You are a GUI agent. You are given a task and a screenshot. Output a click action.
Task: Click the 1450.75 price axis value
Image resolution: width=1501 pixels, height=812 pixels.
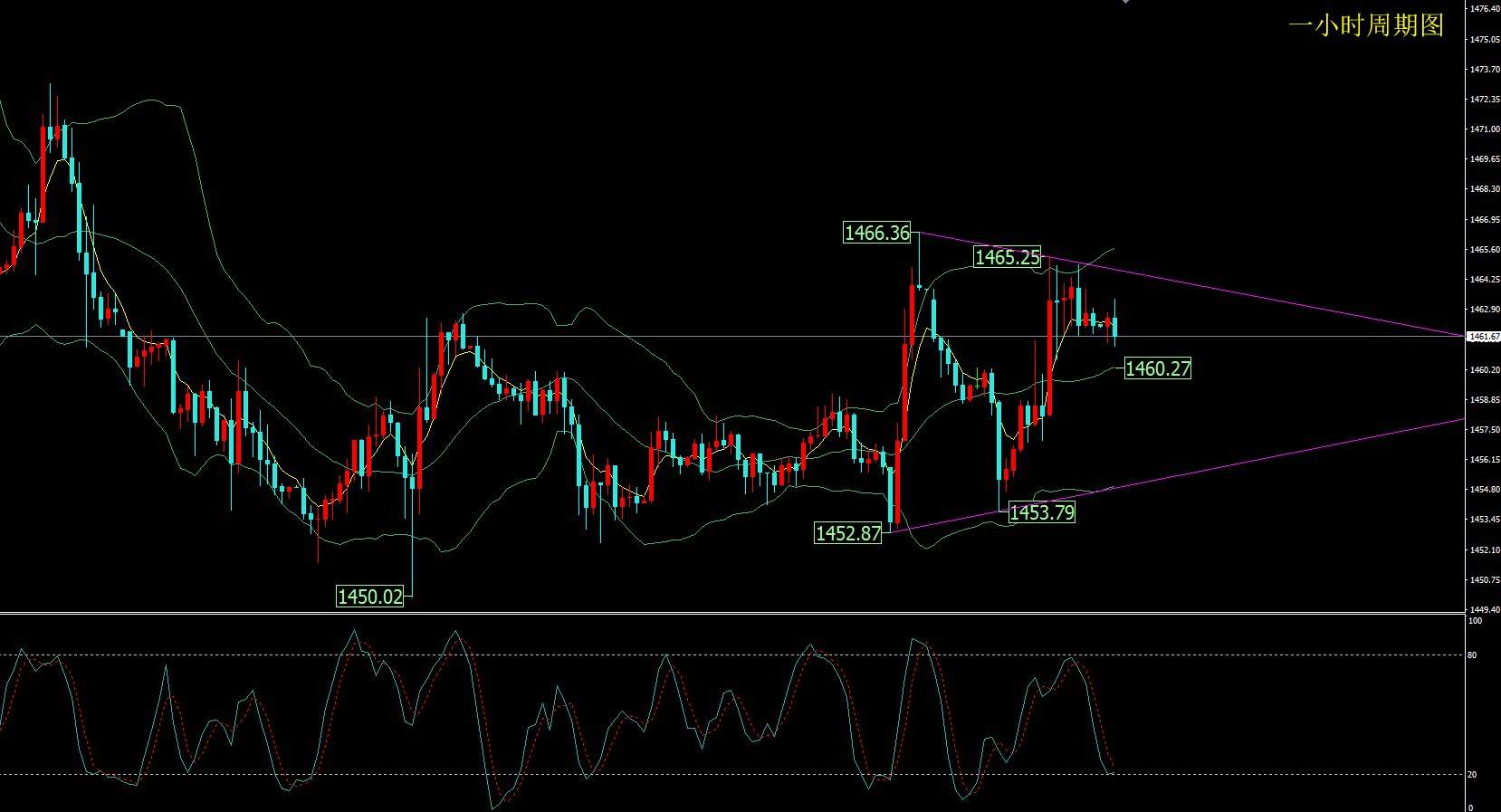(1485, 580)
